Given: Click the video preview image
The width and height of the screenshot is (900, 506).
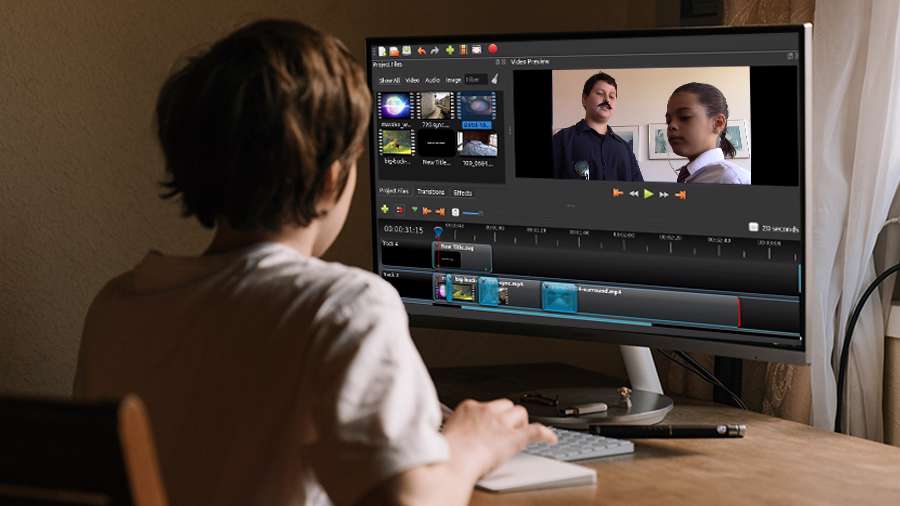Looking at the screenshot, I should click(x=651, y=126).
